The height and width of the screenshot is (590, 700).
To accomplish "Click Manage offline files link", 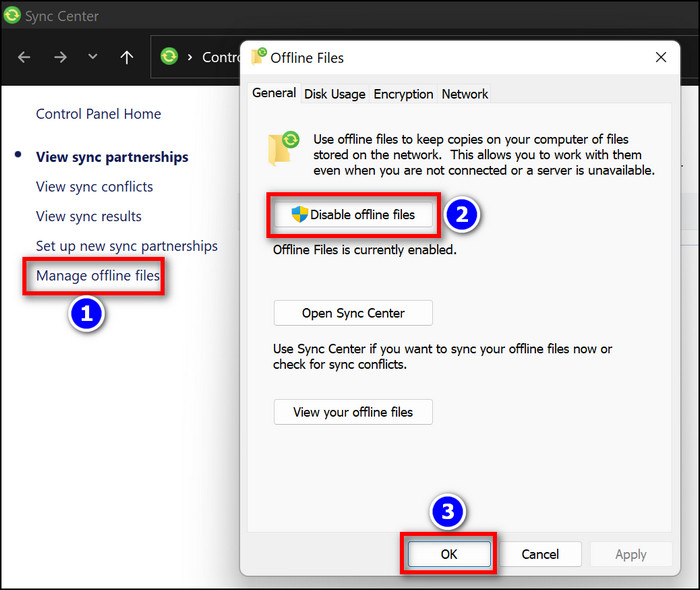I will (x=98, y=276).
